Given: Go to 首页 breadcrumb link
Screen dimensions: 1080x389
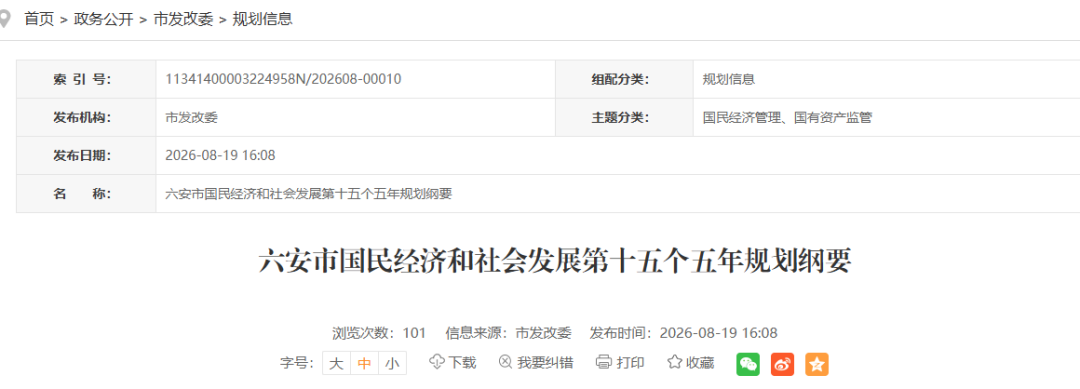Looking at the screenshot, I should pyautogui.click(x=39, y=19).
